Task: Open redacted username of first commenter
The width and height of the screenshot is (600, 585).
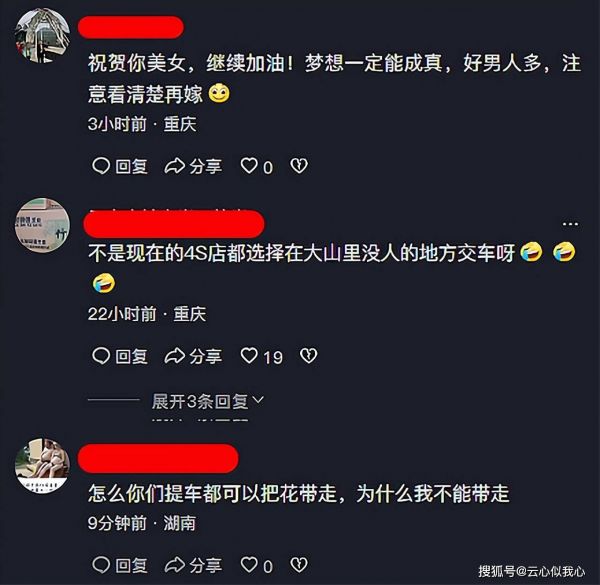Action: tap(131, 27)
